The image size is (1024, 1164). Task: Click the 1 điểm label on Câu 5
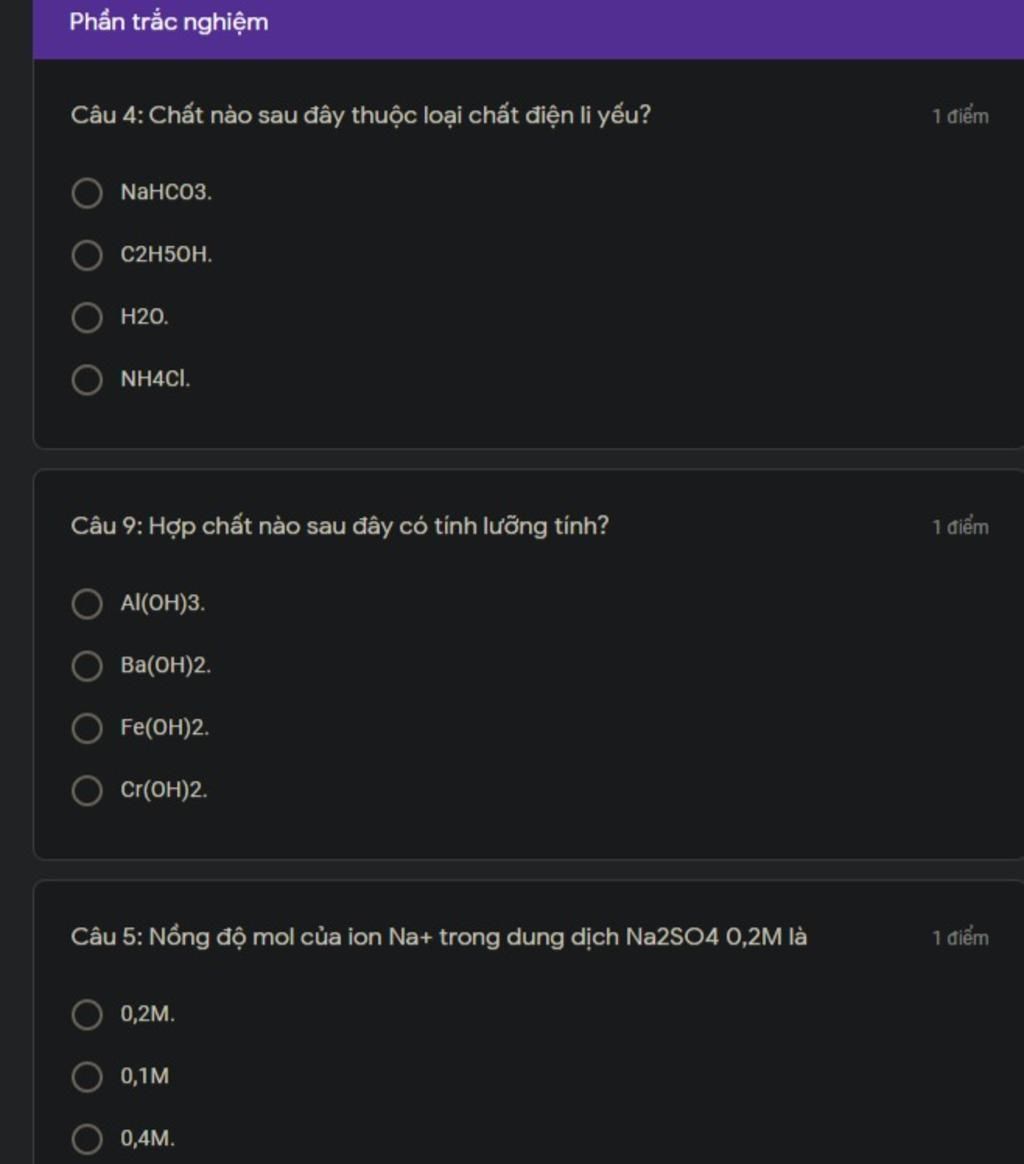tap(961, 938)
